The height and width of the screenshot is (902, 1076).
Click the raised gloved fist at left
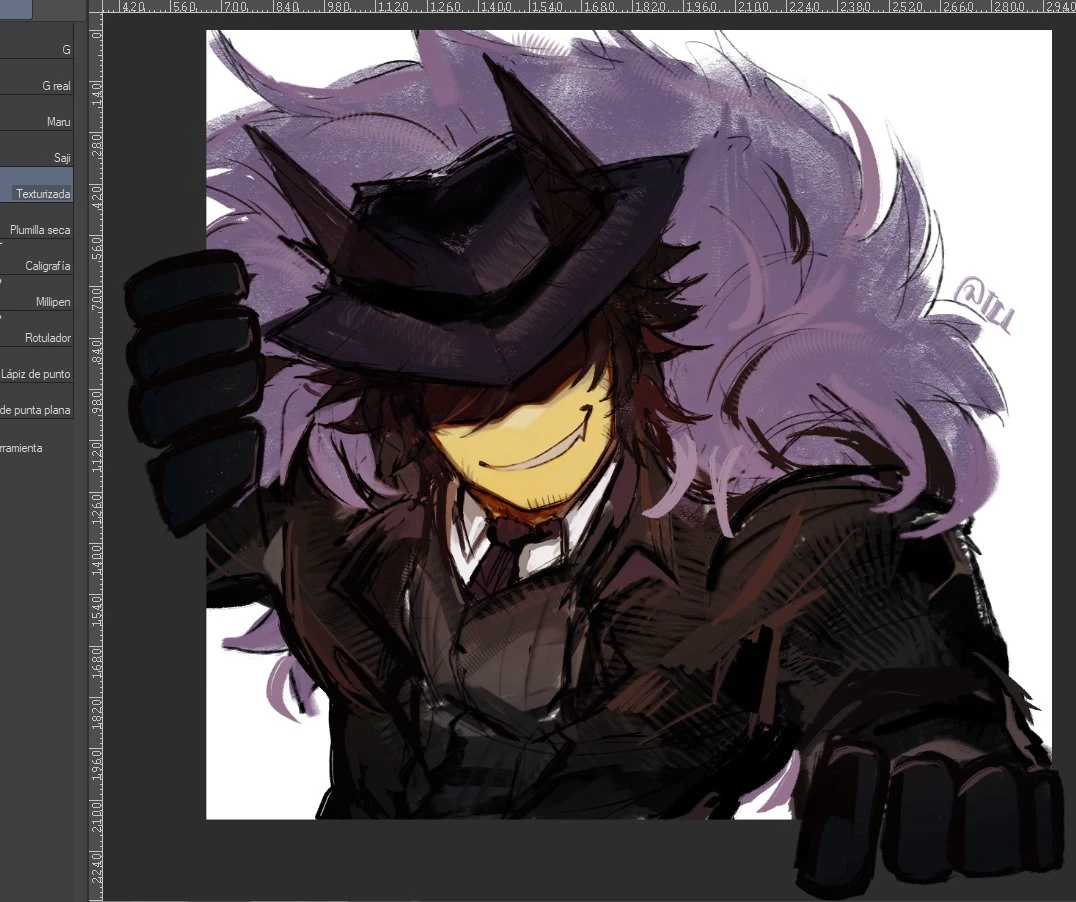pos(192,380)
